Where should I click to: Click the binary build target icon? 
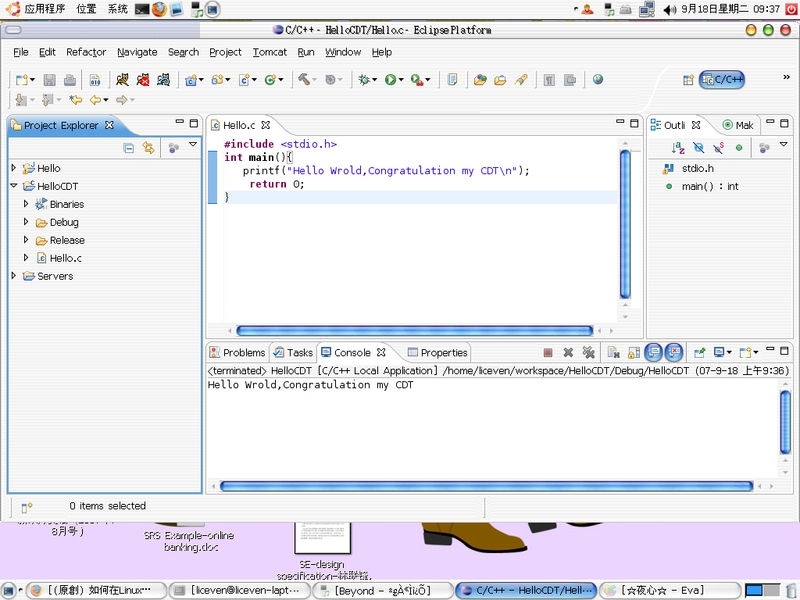[95, 80]
